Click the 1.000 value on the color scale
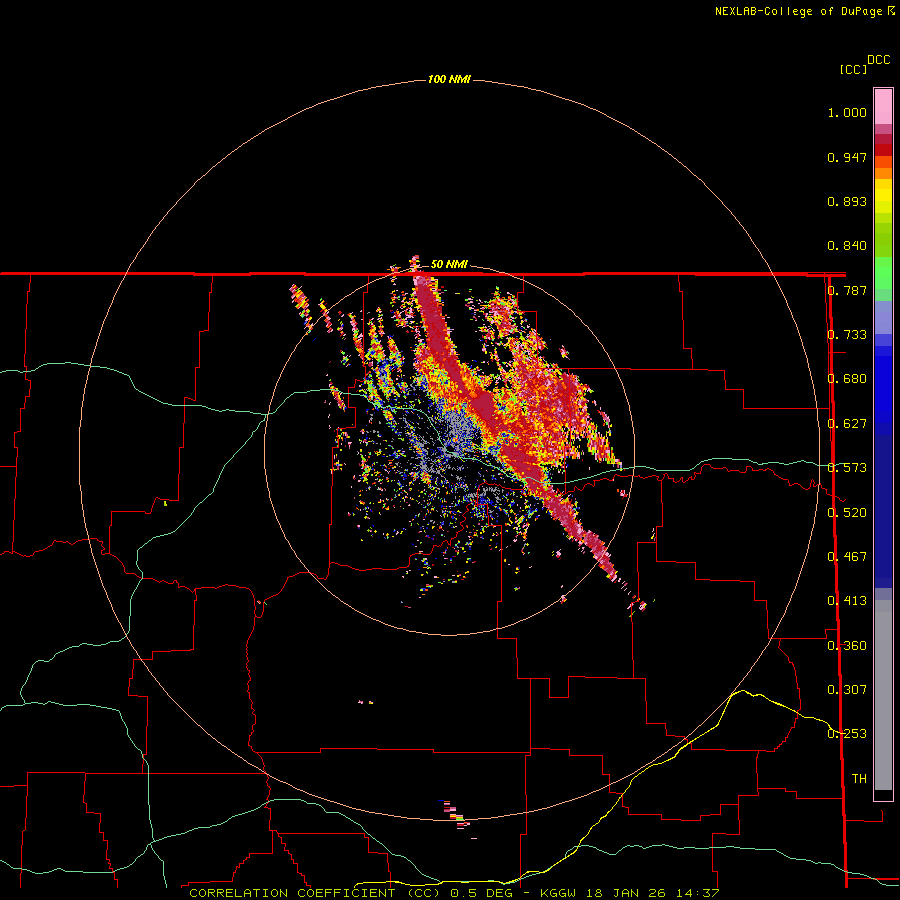This screenshot has width=900, height=900. [x=847, y=112]
